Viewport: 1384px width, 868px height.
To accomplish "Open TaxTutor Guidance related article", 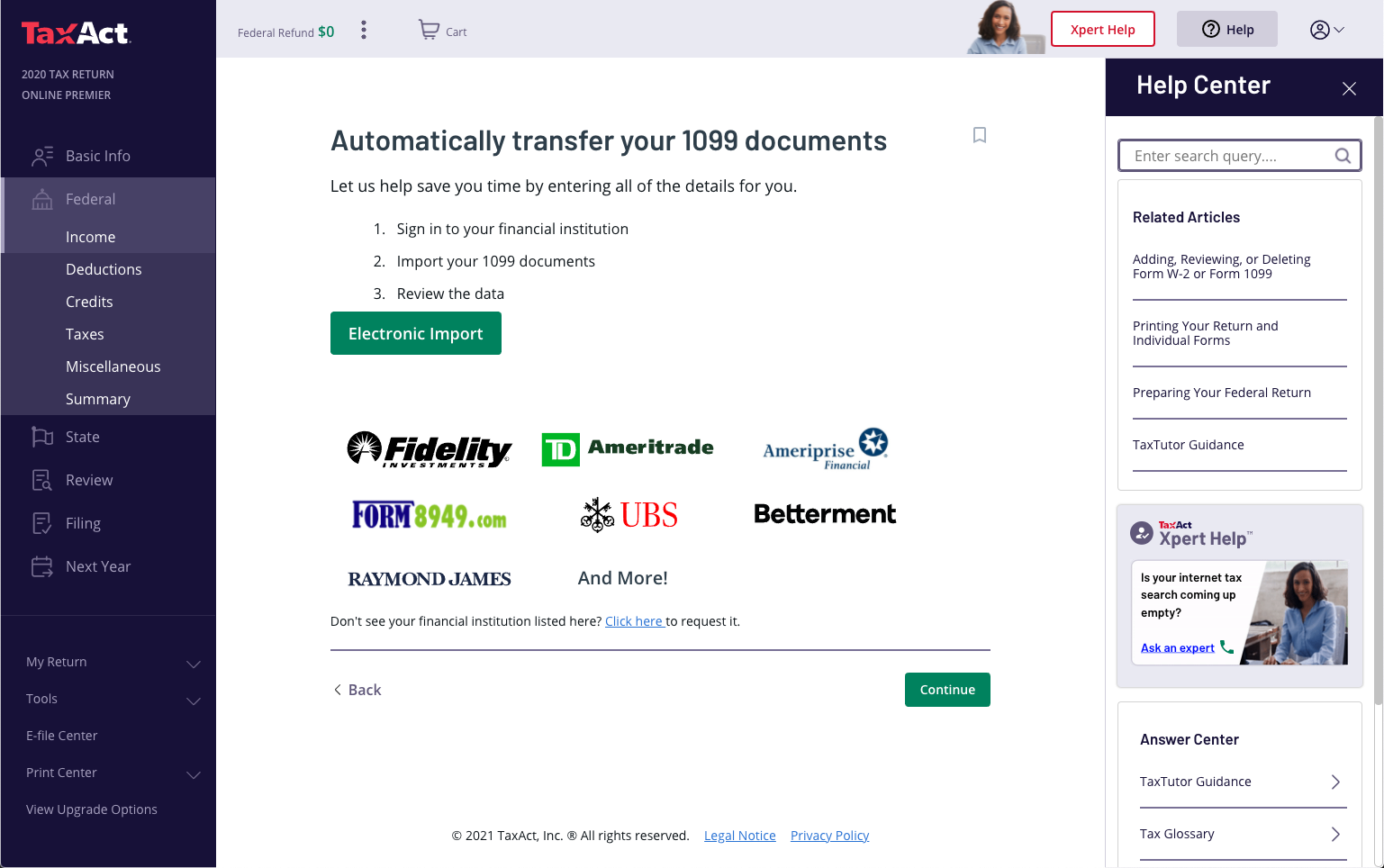I will [x=1189, y=445].
